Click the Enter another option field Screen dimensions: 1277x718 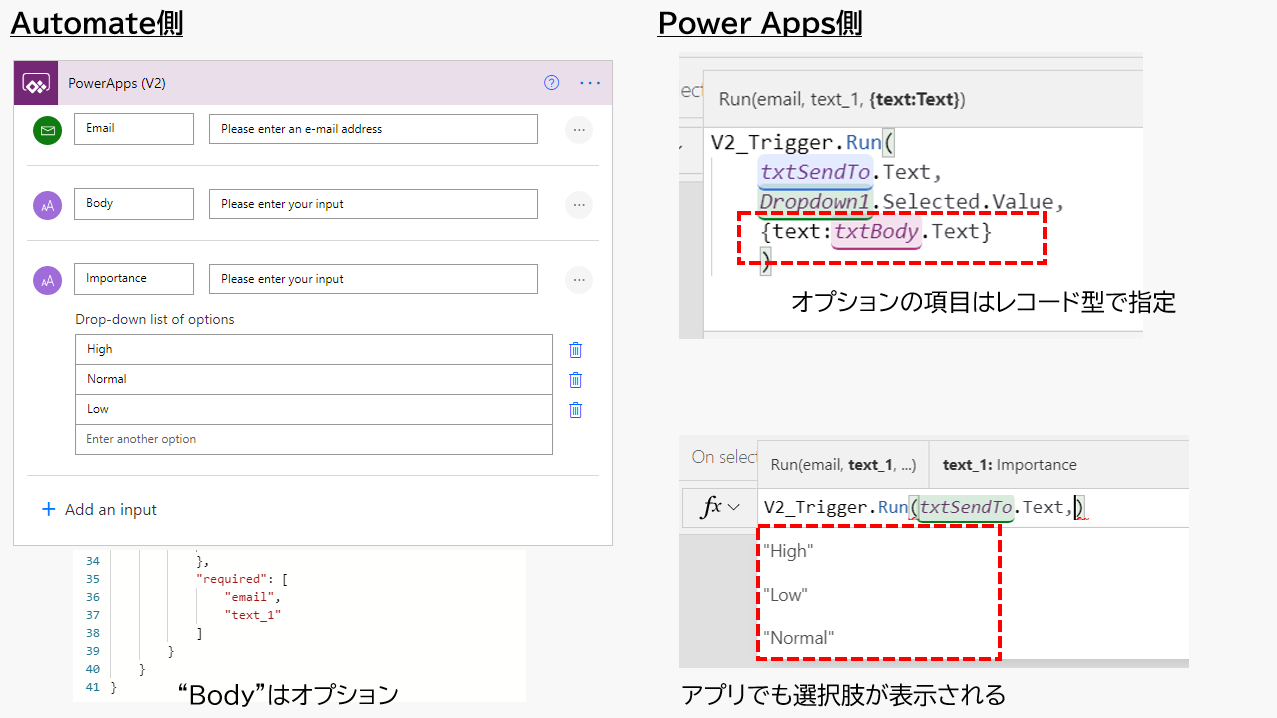click(314, 439)
